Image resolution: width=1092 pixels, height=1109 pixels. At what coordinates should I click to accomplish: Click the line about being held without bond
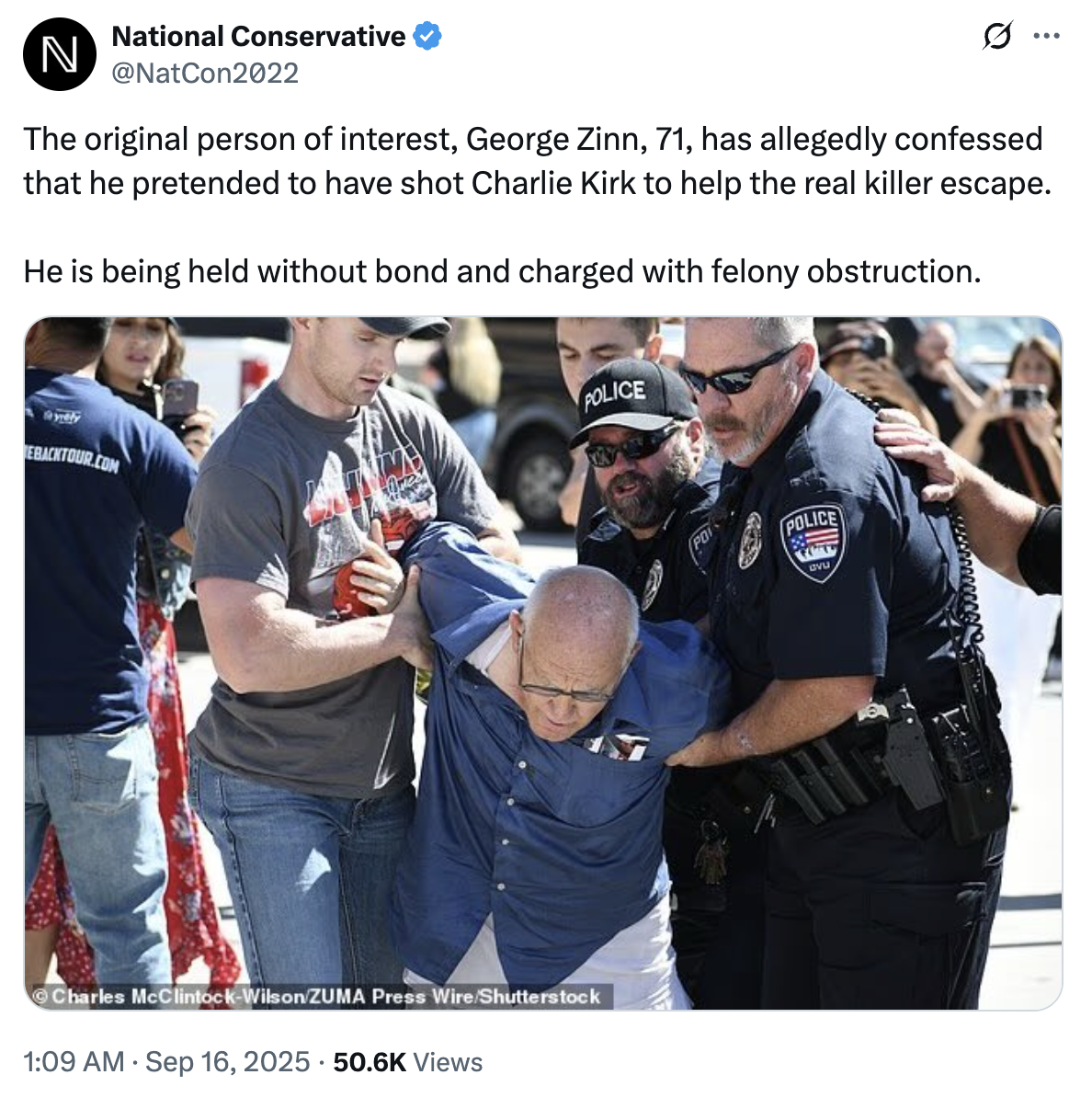point(502,271)
